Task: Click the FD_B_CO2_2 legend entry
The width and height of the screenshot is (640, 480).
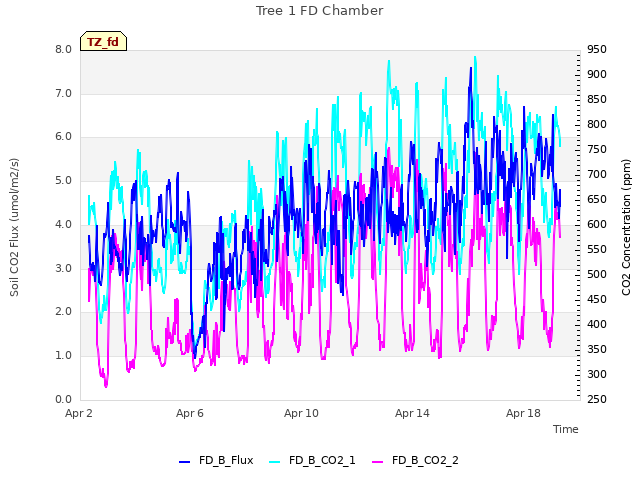Action: (415, 460)
